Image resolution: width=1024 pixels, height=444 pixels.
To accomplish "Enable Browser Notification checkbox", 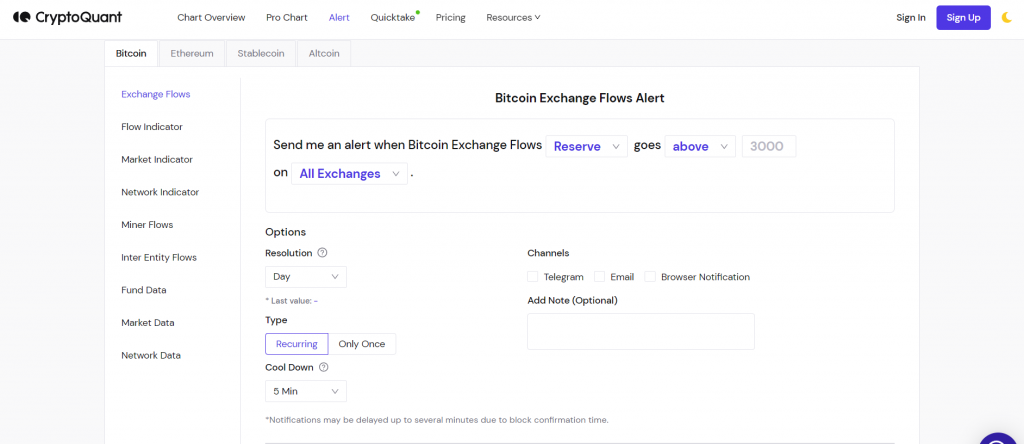I will point(650,277).
